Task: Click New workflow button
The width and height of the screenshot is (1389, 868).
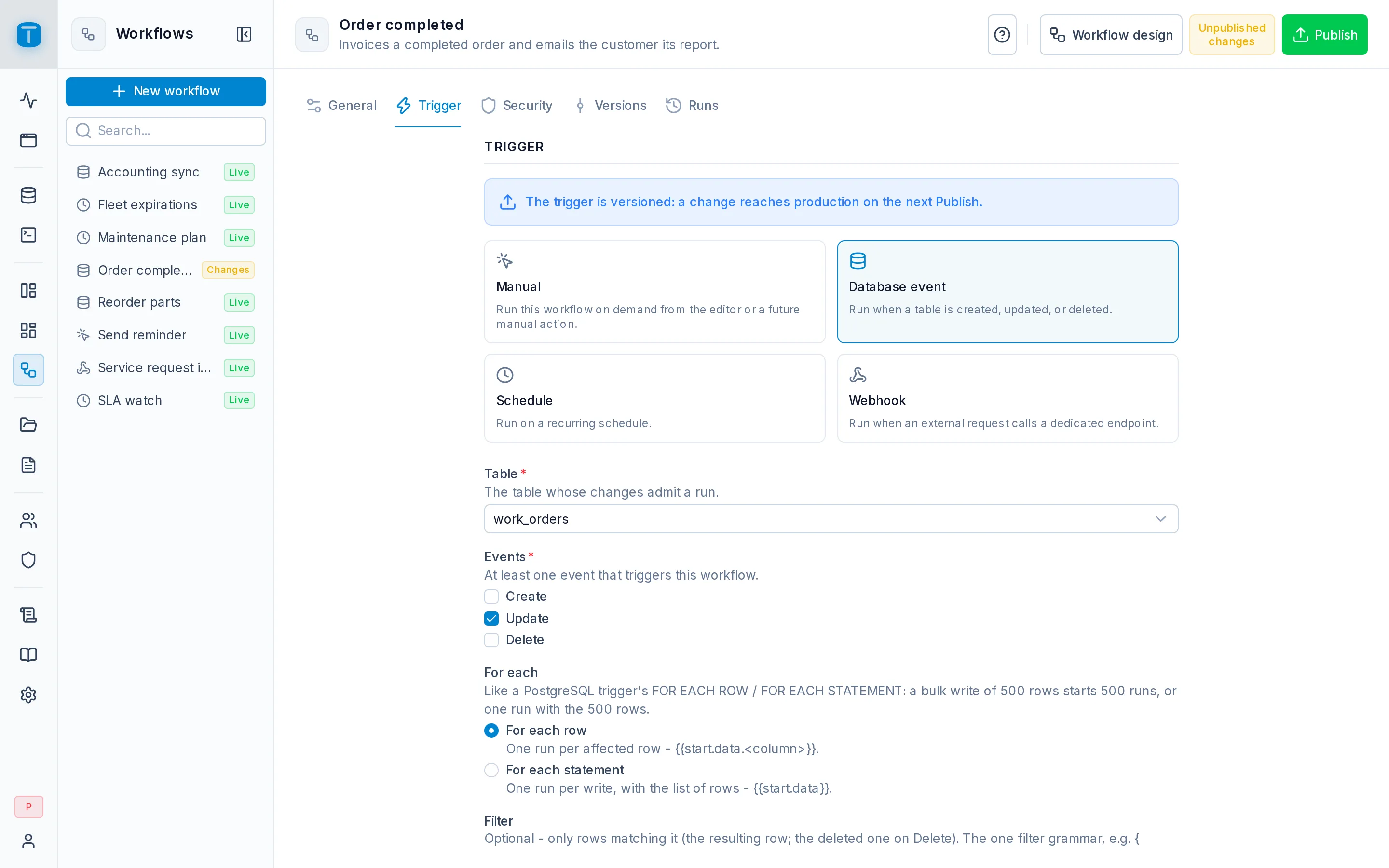Action: (166, 91)
